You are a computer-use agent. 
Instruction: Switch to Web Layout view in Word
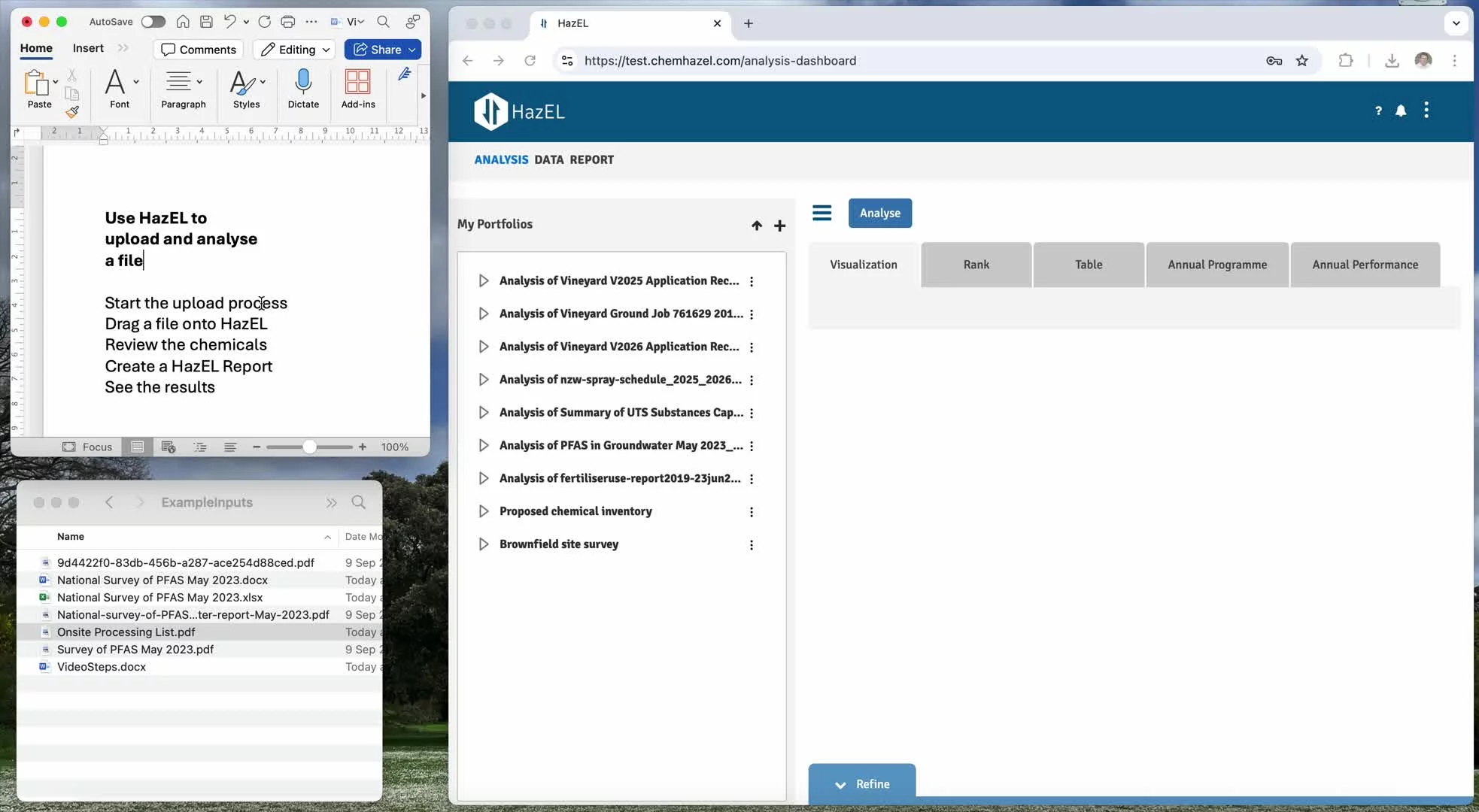169,447
